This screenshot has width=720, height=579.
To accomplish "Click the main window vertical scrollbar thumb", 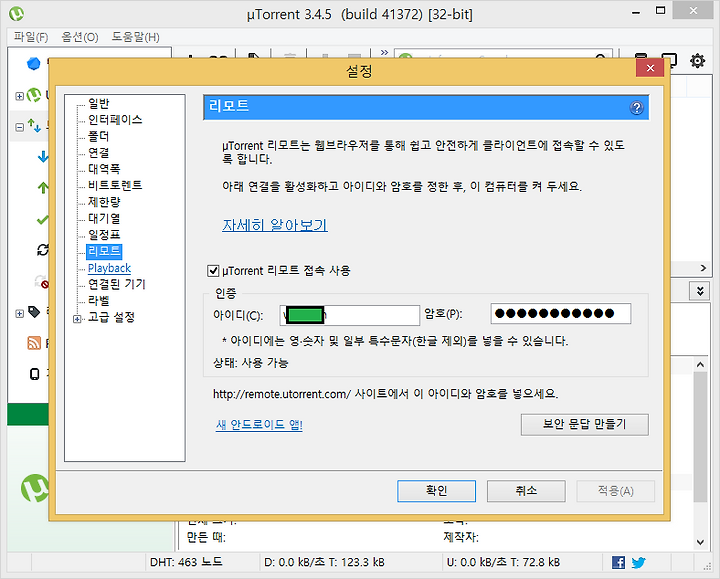I will [700, 436].
